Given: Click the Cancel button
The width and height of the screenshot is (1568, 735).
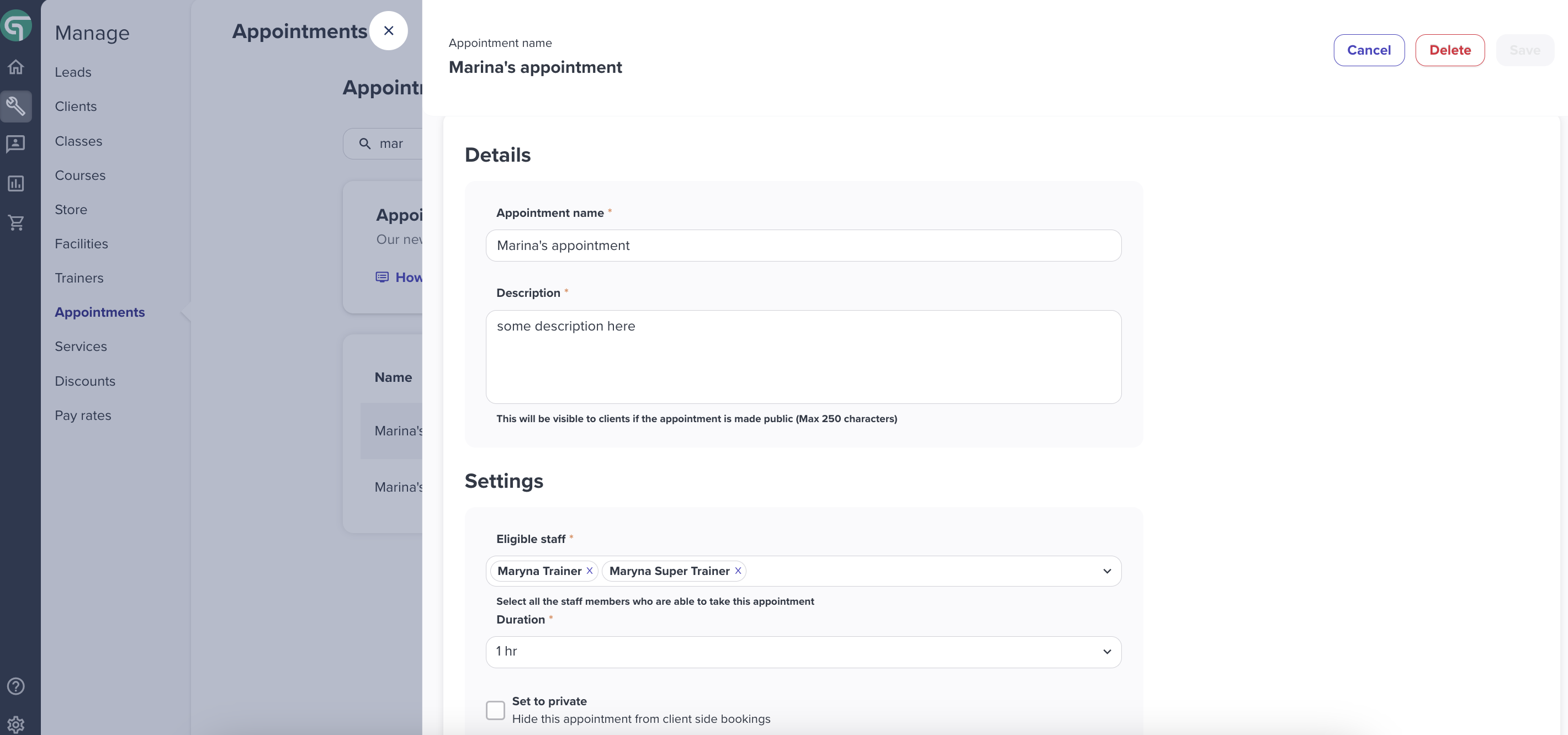Looking at the screenshot, I should (x=1369, y=50).
